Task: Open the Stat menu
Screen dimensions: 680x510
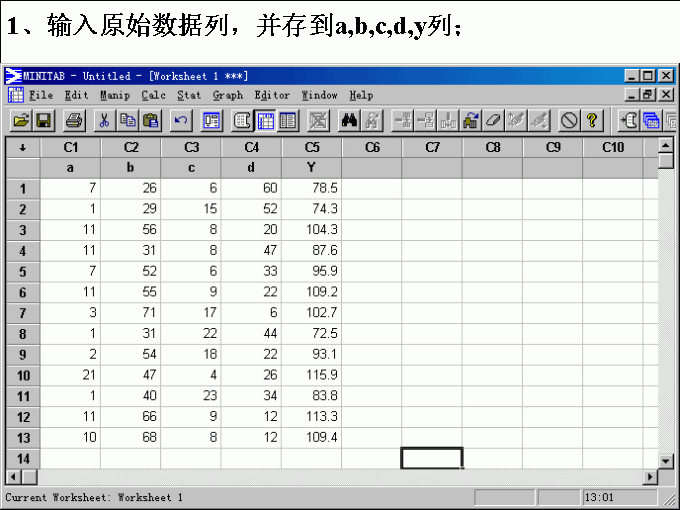Action: click(189, 95)
